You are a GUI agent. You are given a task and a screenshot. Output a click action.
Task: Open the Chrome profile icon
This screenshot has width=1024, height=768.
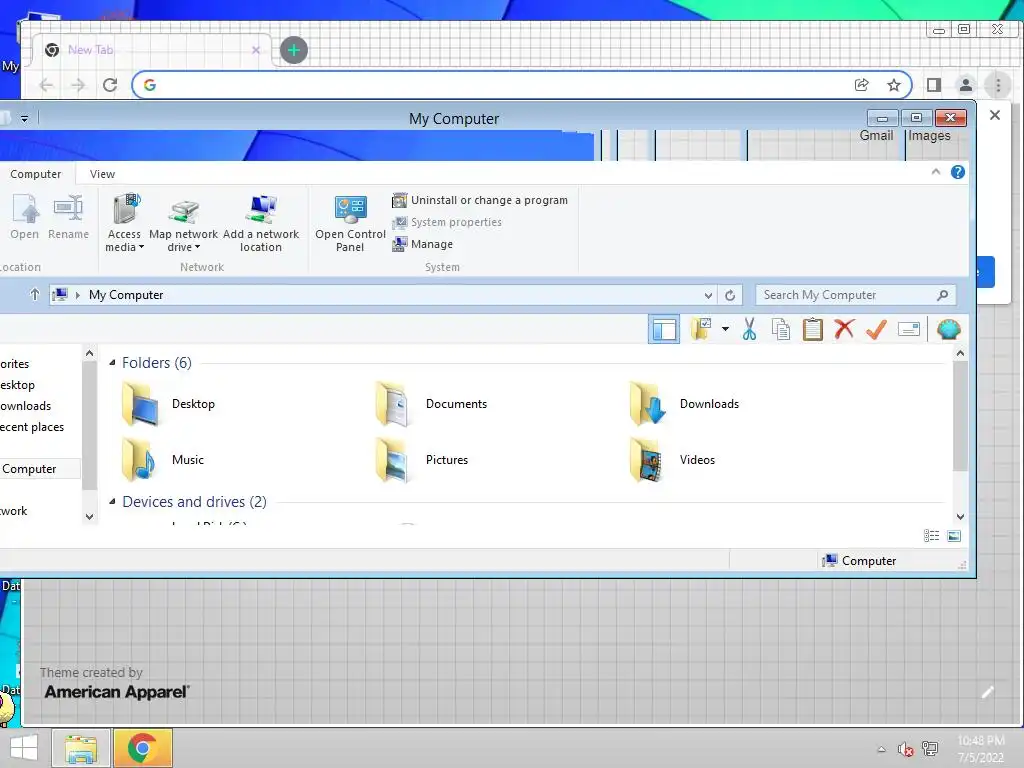pos(965,85)
